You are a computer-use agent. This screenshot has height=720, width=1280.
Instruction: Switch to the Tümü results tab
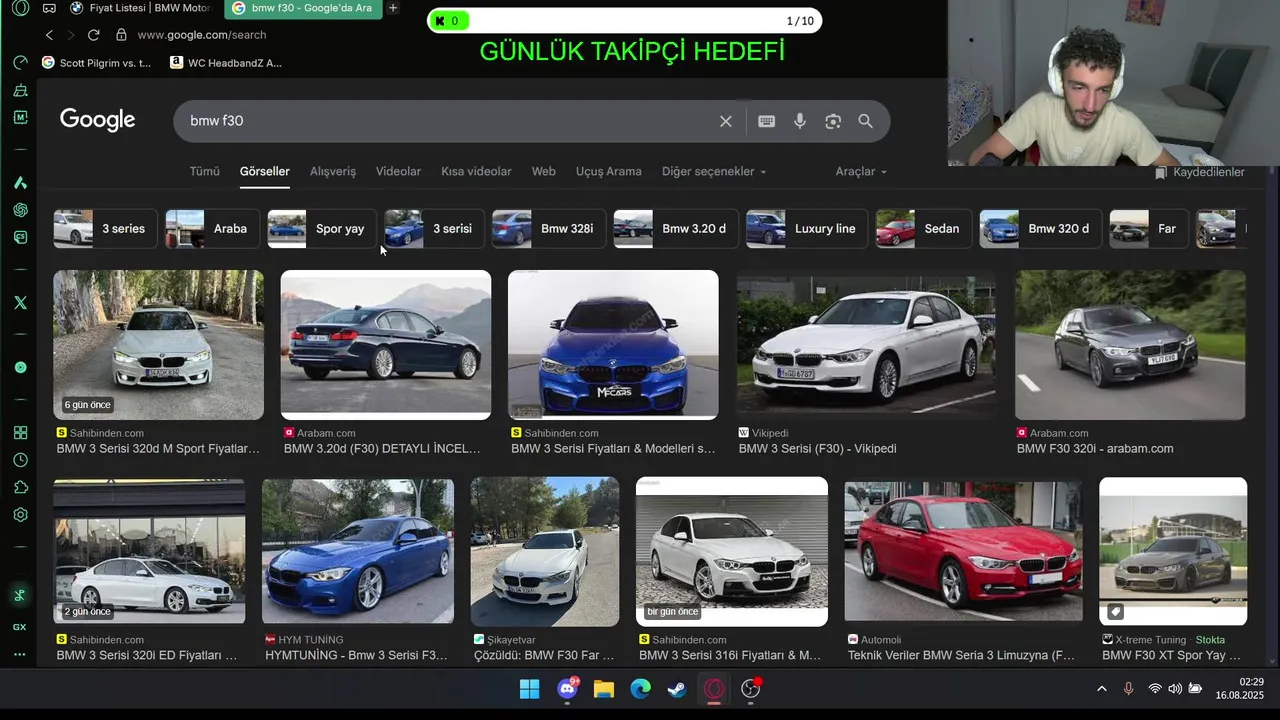[x=205, y=171]
